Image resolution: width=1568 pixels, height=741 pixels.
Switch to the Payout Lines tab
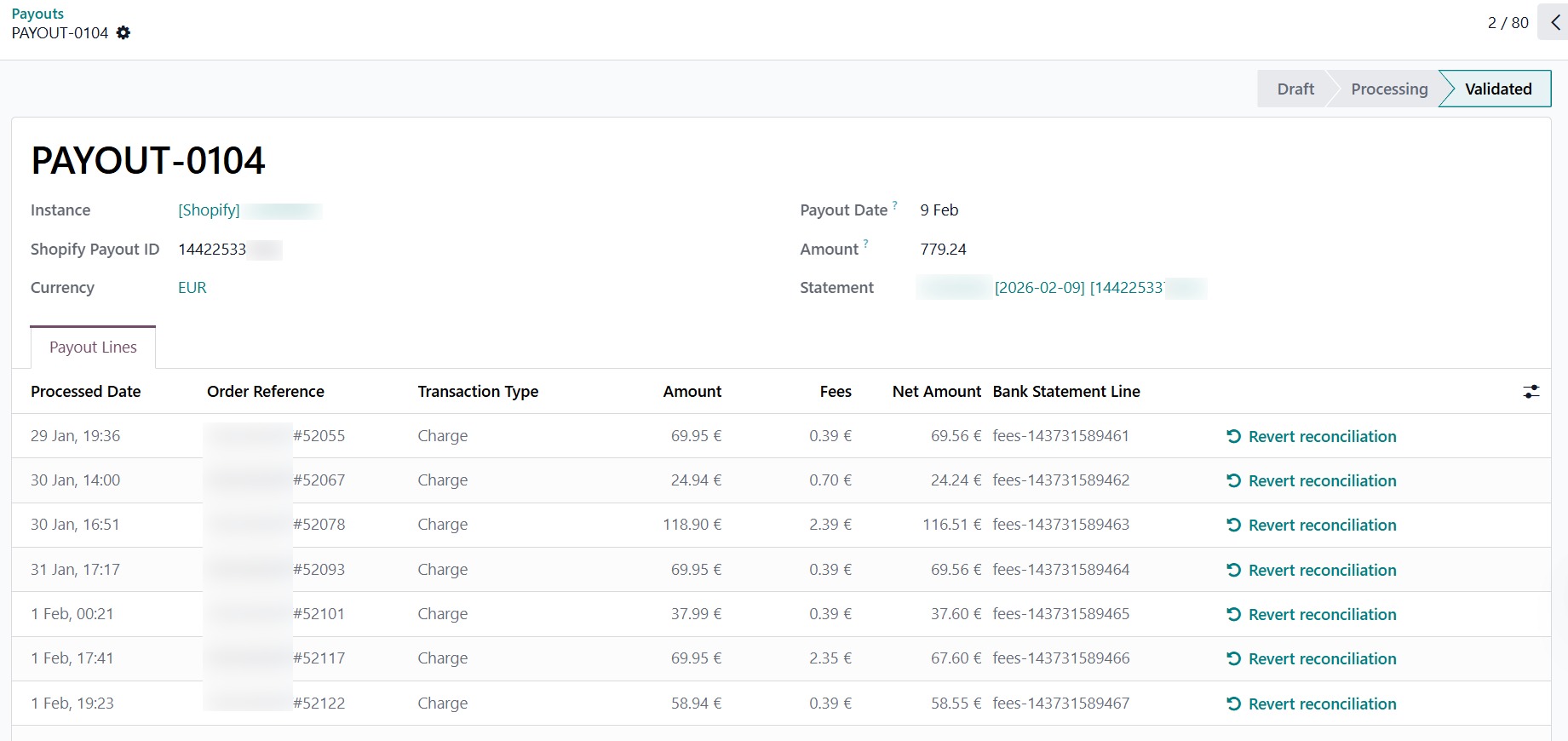(93, 347)
